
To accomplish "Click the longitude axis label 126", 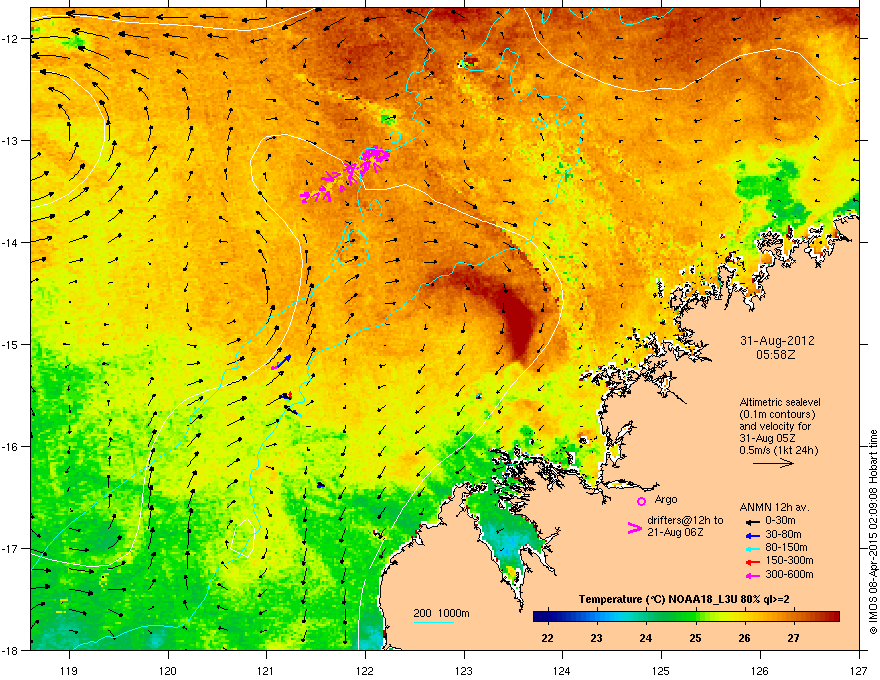I will coord(760,670).
